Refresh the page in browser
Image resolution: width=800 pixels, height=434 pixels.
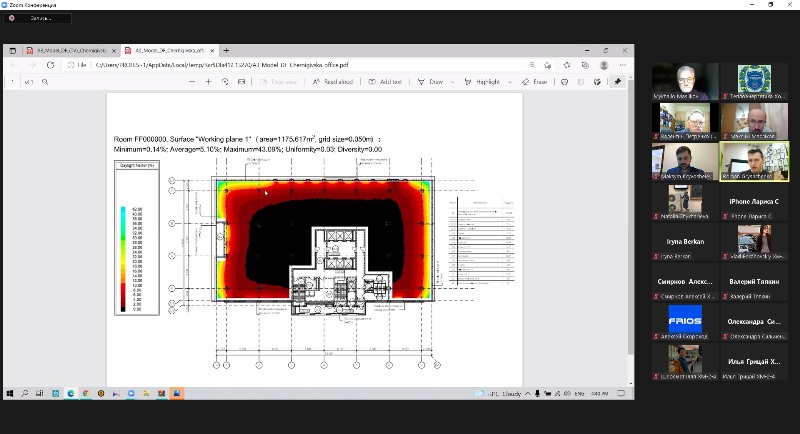pyautogui.click(x=50, y=65)
